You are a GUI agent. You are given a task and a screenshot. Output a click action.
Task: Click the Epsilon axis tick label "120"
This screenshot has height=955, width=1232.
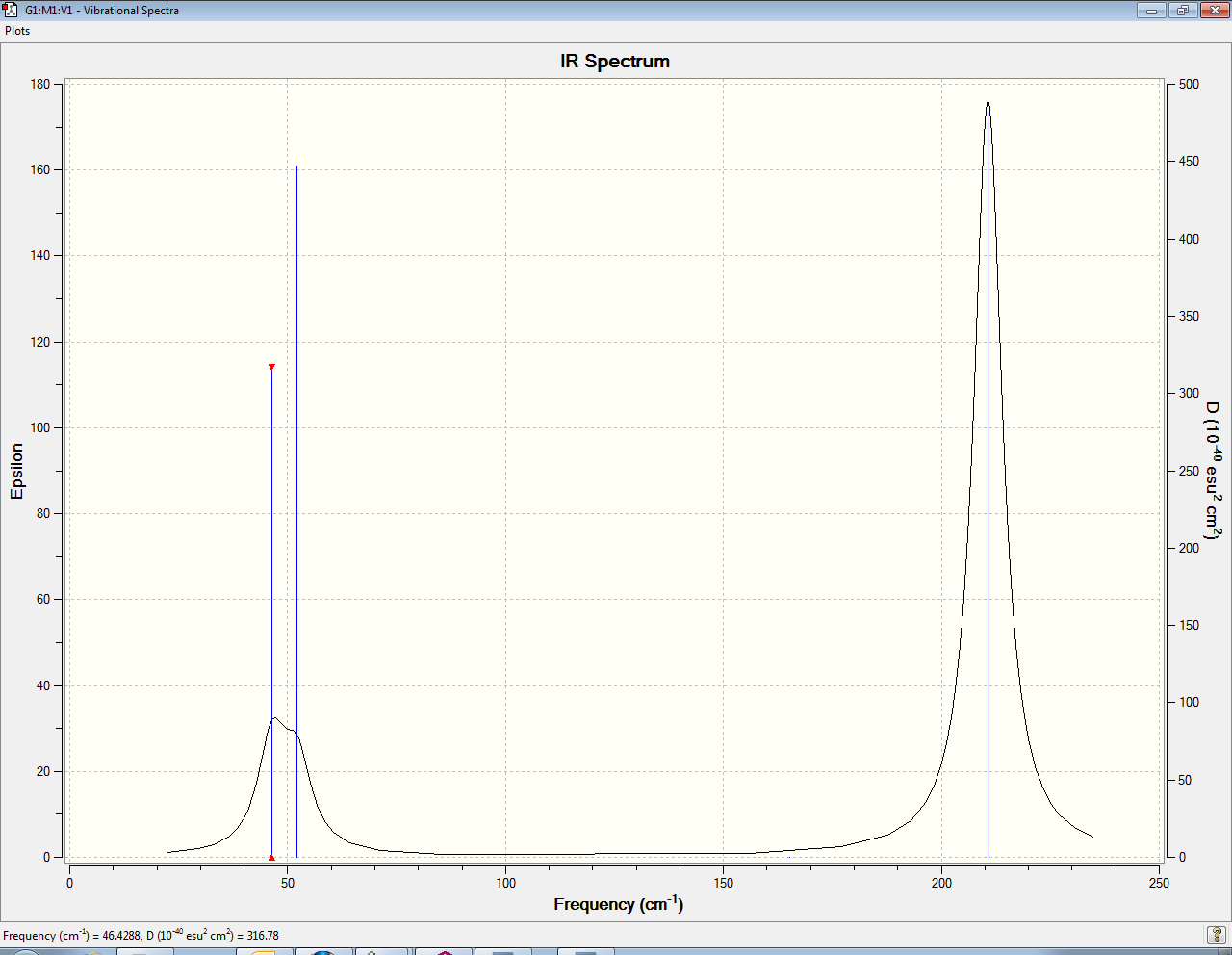(x=40, y=342)
